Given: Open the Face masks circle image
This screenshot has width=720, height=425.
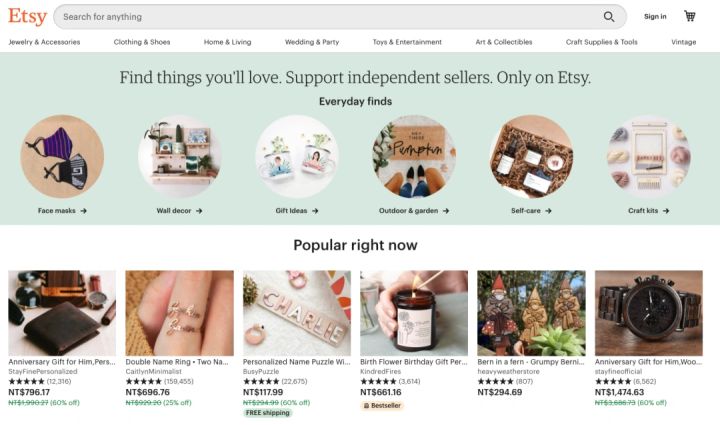Looking at the screenshot, I should tap(62, 157).
